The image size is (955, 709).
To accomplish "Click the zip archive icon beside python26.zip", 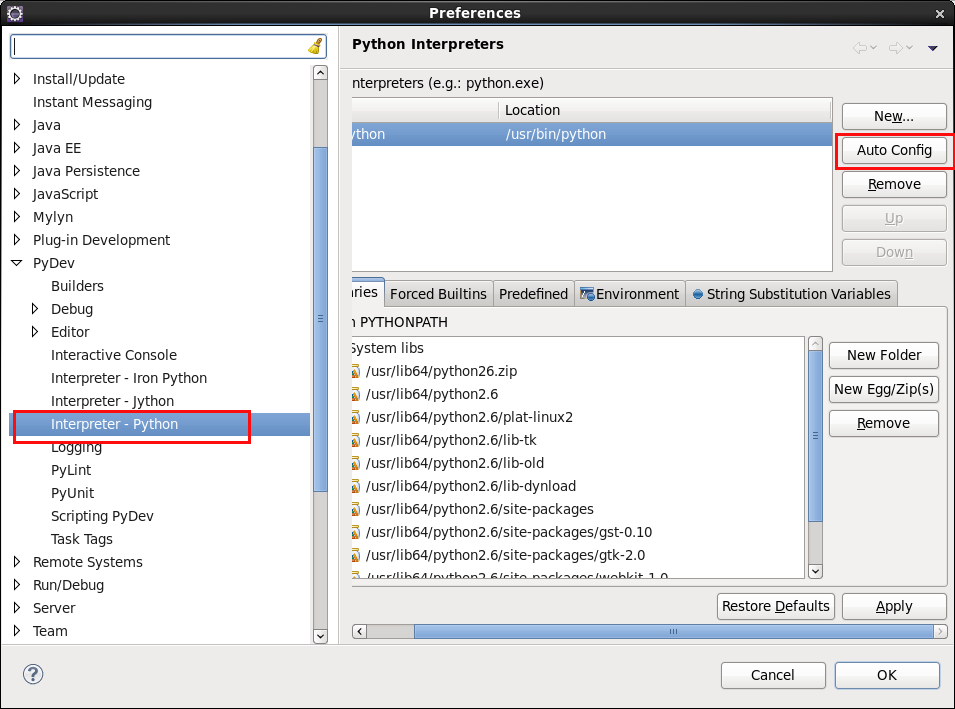I will [x=357, y=371].
